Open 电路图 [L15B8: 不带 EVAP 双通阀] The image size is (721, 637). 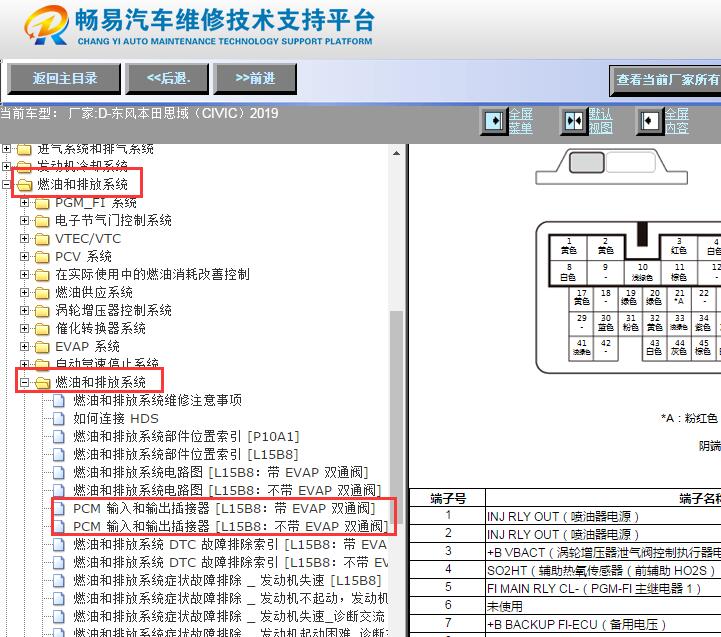pos(227,490)
